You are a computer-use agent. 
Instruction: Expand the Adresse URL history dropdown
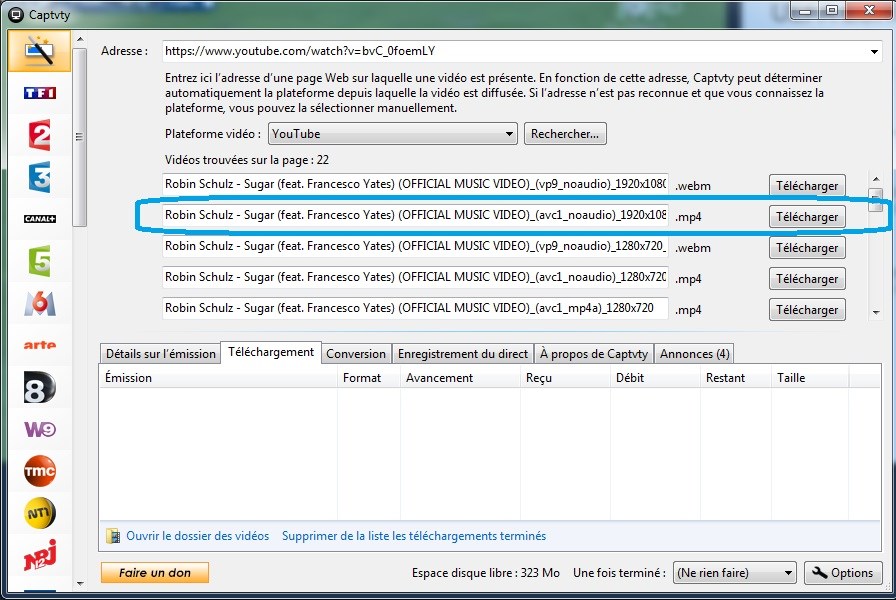[874, 51]
